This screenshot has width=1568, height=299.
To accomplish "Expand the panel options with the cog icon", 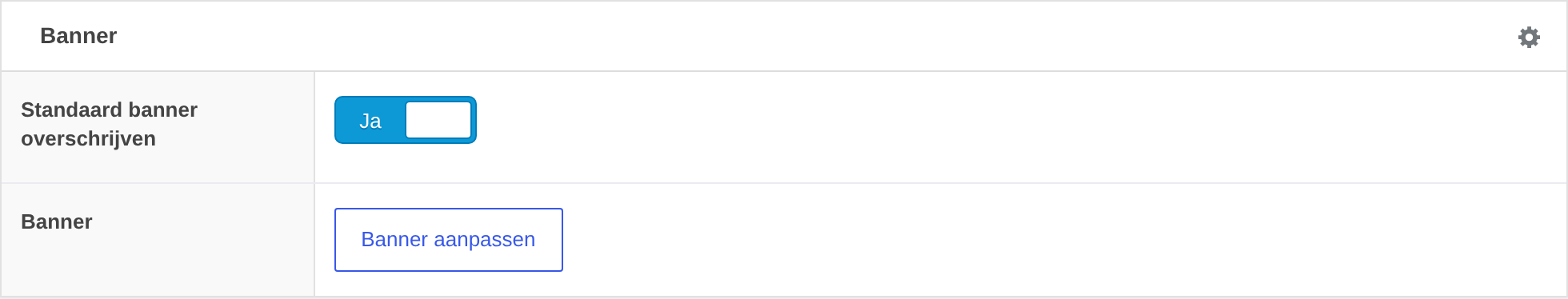I will tap(1529, 37).
